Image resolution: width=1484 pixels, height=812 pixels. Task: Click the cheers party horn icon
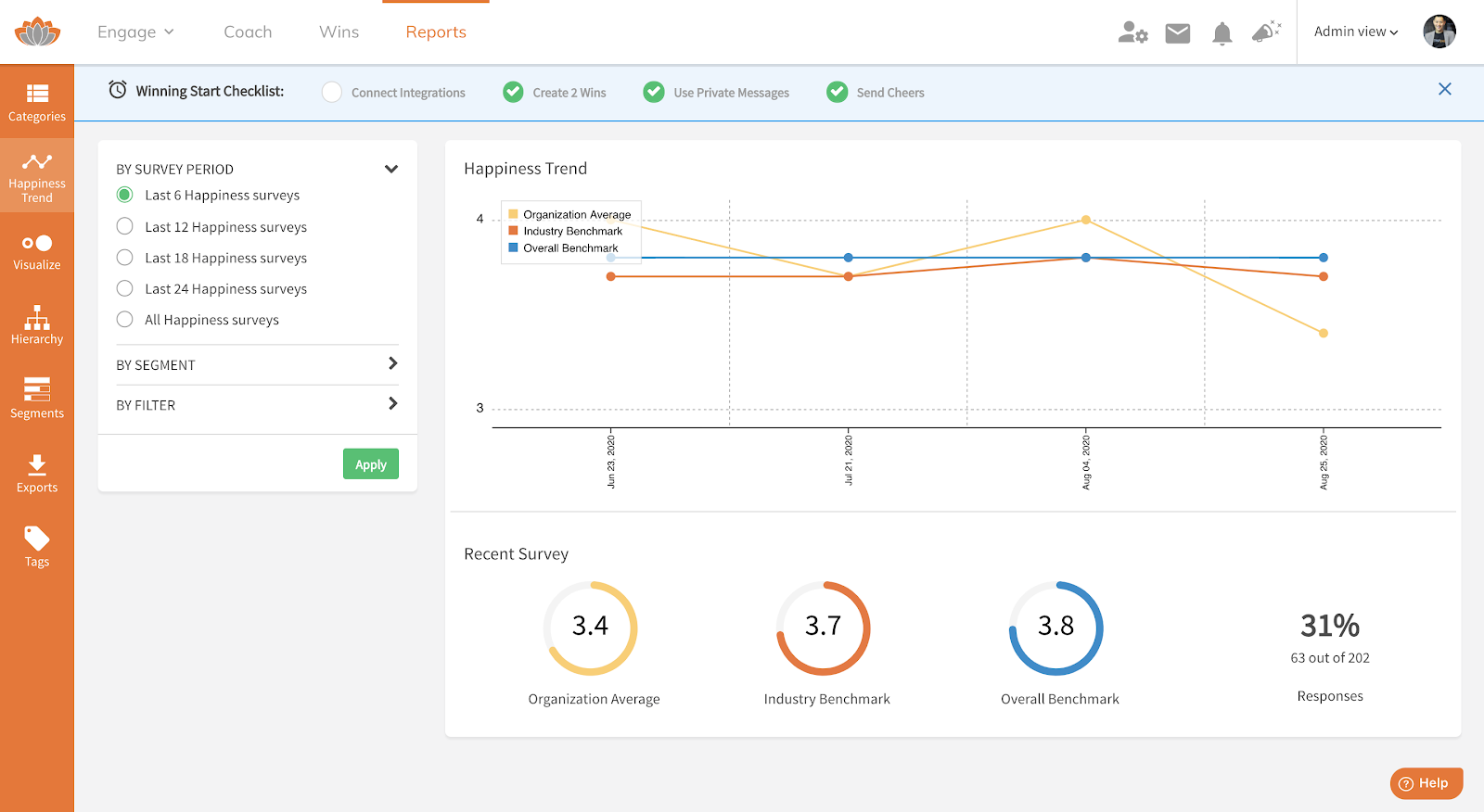(x=1266, y=32)
